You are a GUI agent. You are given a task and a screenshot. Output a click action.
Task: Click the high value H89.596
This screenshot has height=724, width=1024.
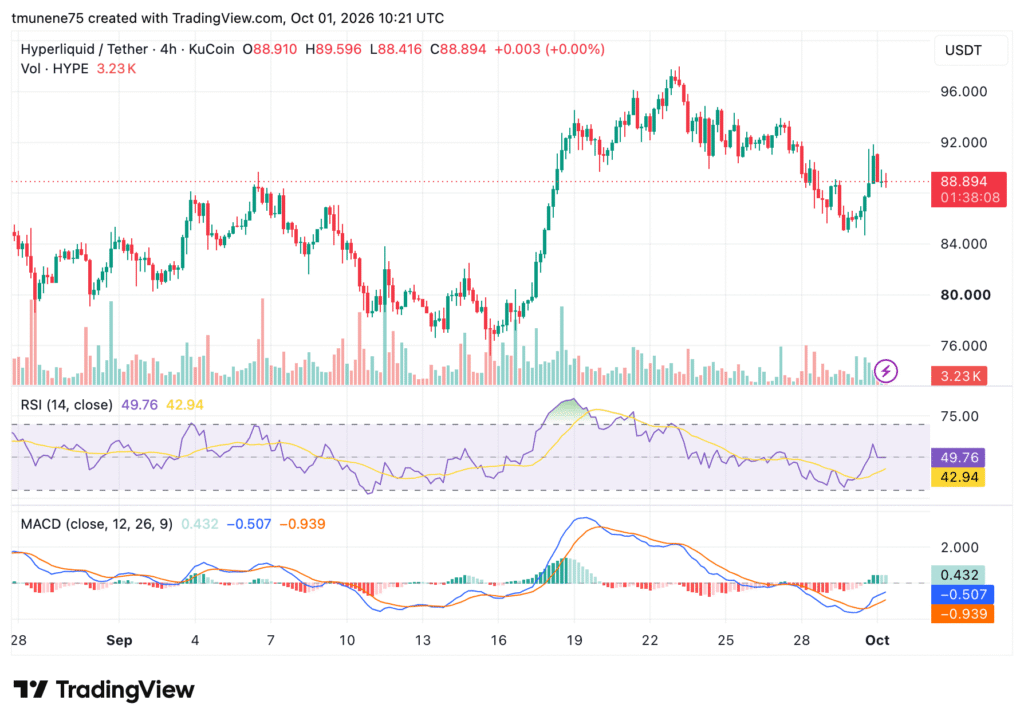pos(333,49)
